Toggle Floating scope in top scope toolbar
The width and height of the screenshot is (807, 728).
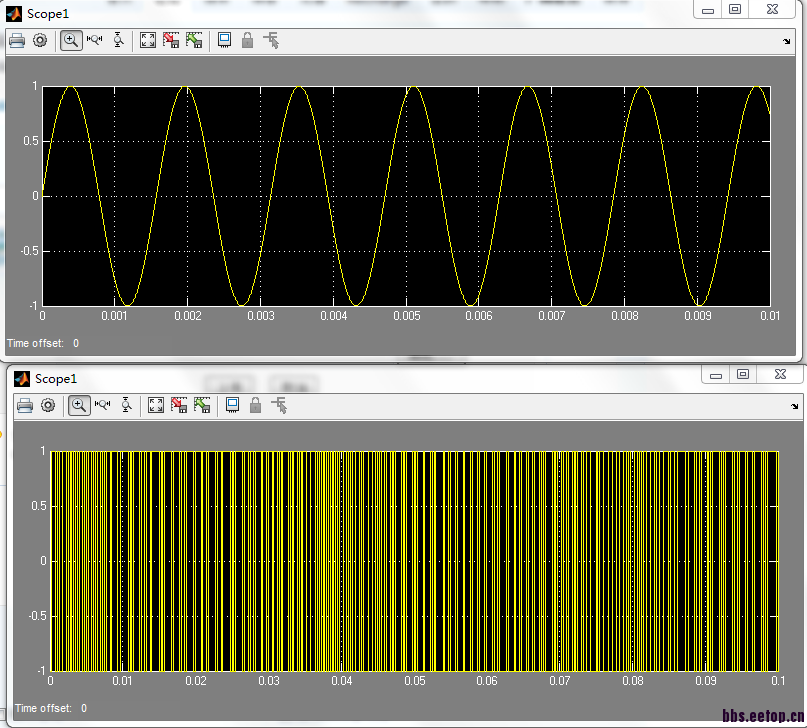tap(224, 40)
